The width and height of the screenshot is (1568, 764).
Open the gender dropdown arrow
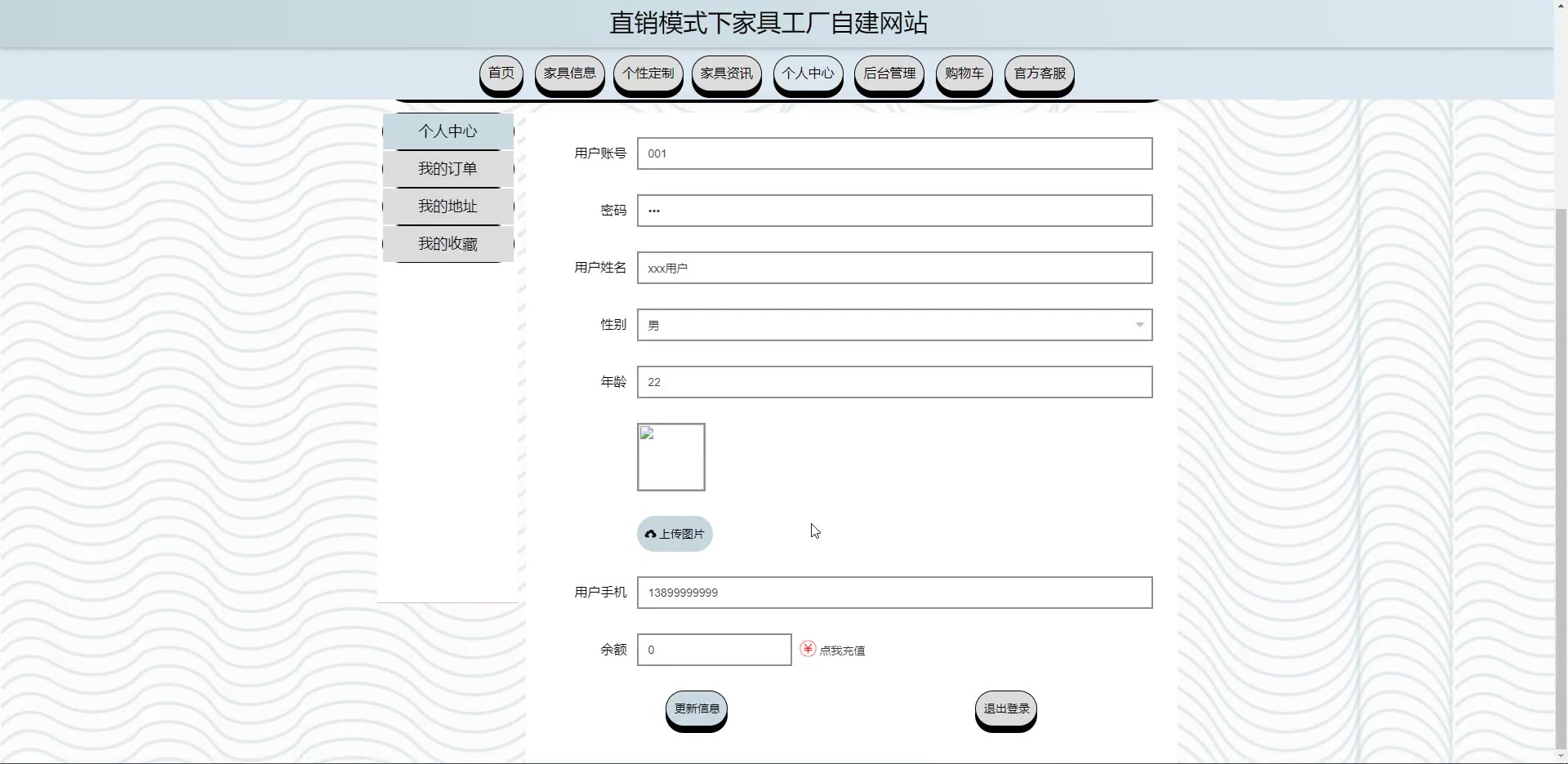(1139, 325)
